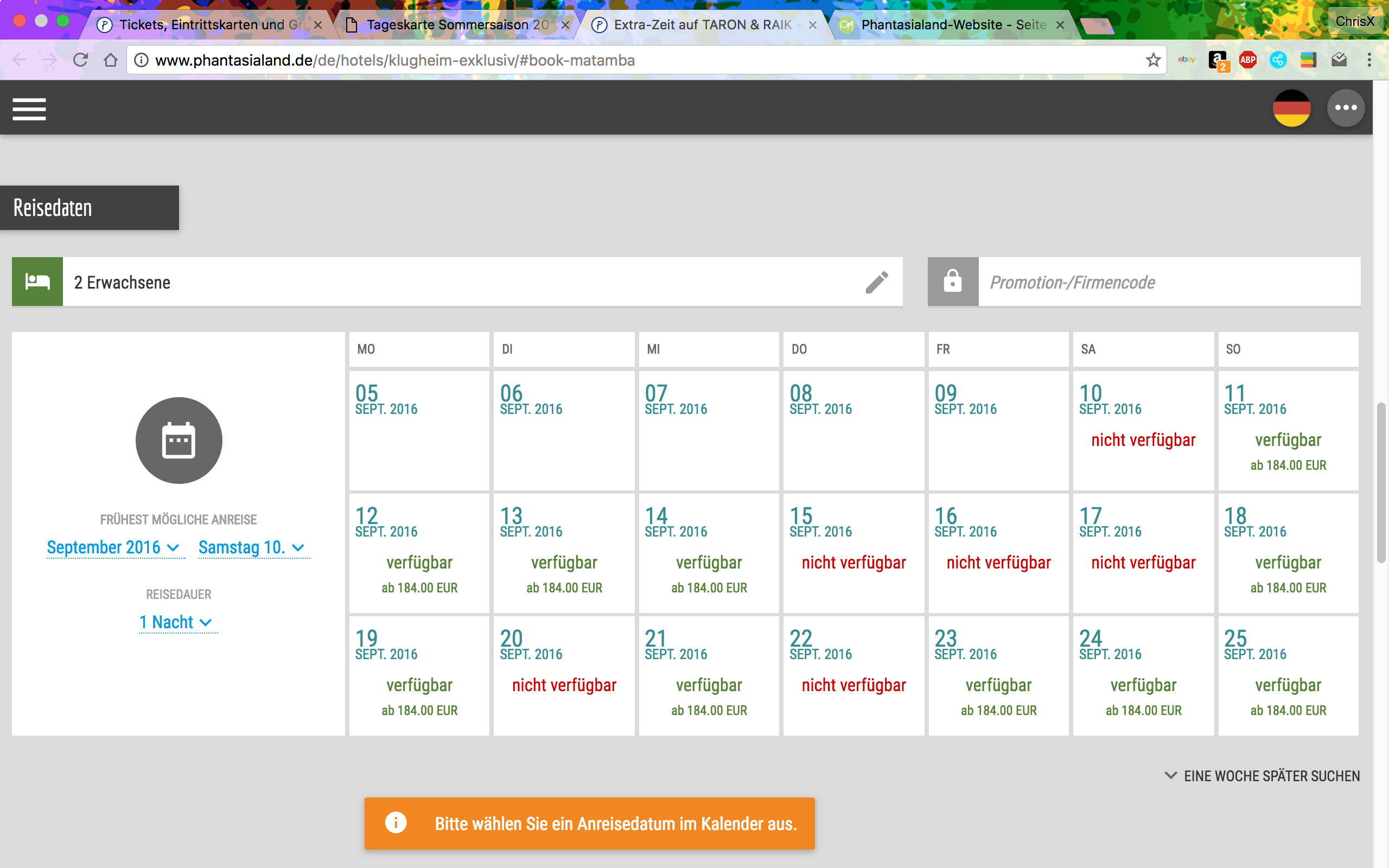Click the green bed room icon
Viewport: 1389px width, 868px height.
click(37, 282)
